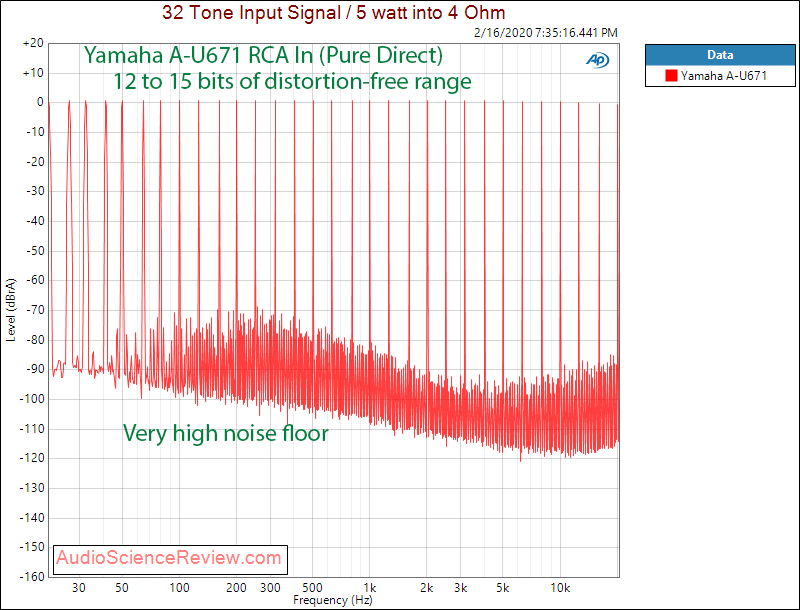The width and height of the screenshot is (800, 610).
Task: Click the -10 level axis tick label
Action: point(35,132)
